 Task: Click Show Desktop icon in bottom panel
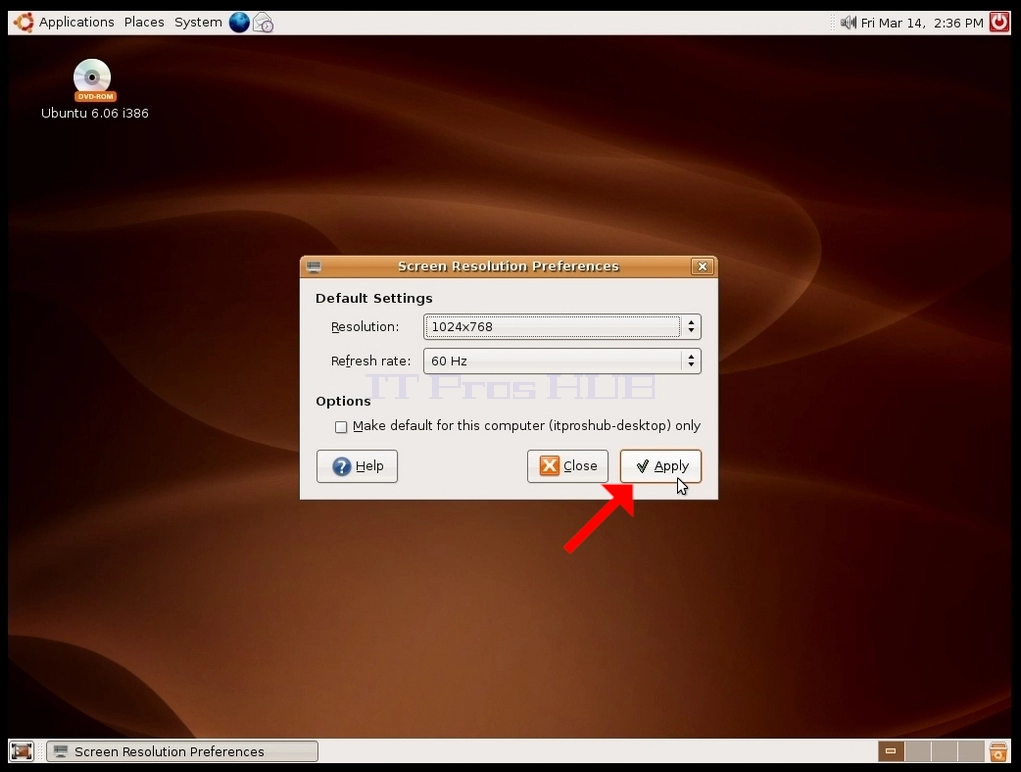click(x=21, y=751)
